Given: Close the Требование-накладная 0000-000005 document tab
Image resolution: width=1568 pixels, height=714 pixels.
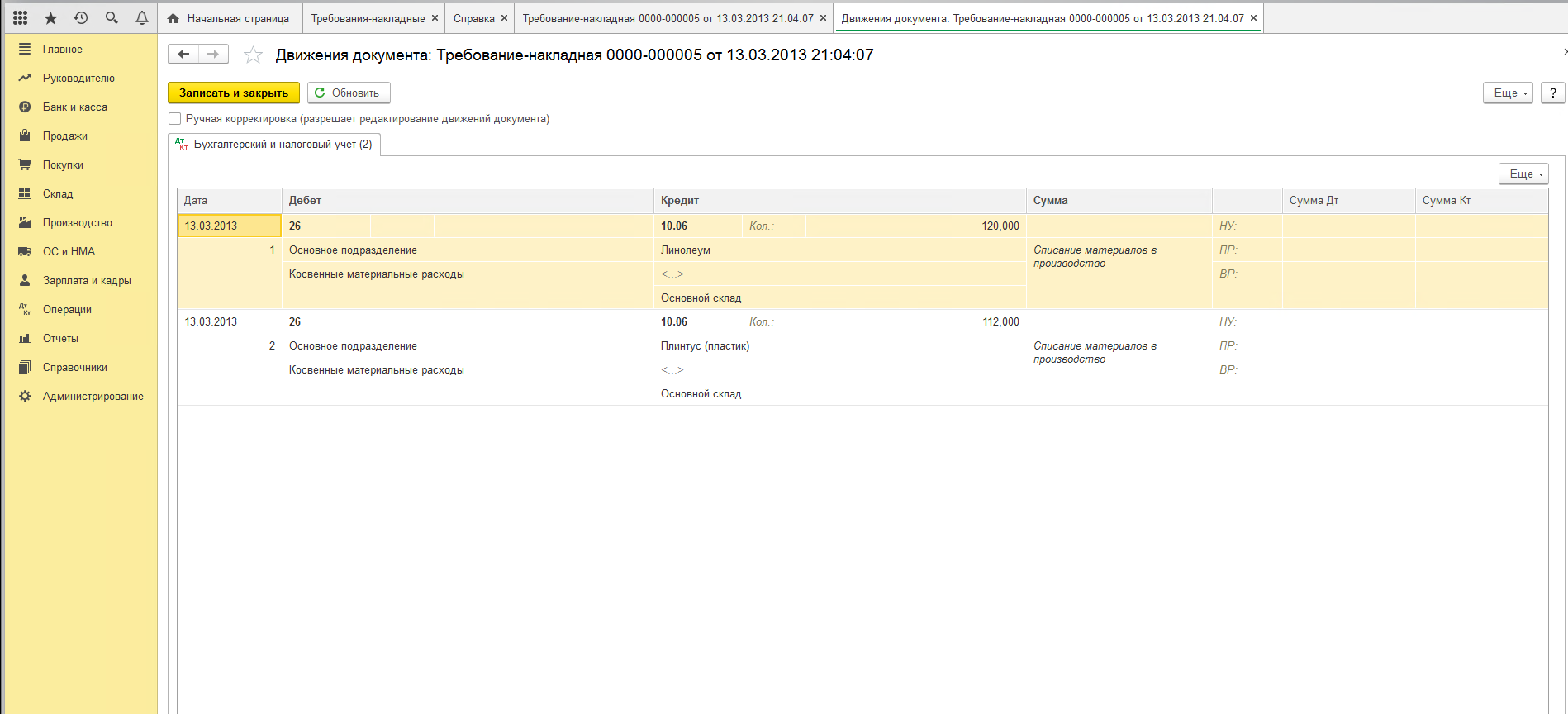Looking at the screenshot, I should 823,18.
